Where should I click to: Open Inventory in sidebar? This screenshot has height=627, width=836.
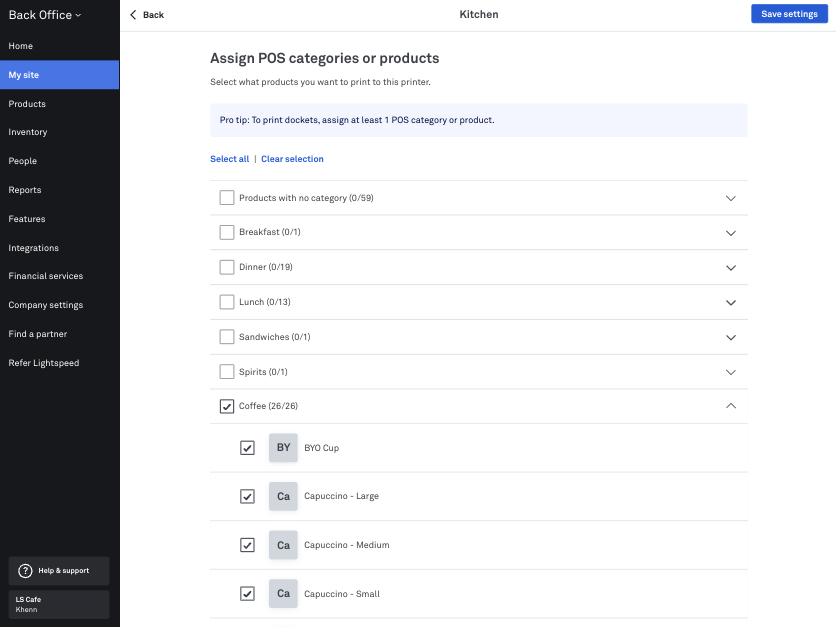(60, 132)
